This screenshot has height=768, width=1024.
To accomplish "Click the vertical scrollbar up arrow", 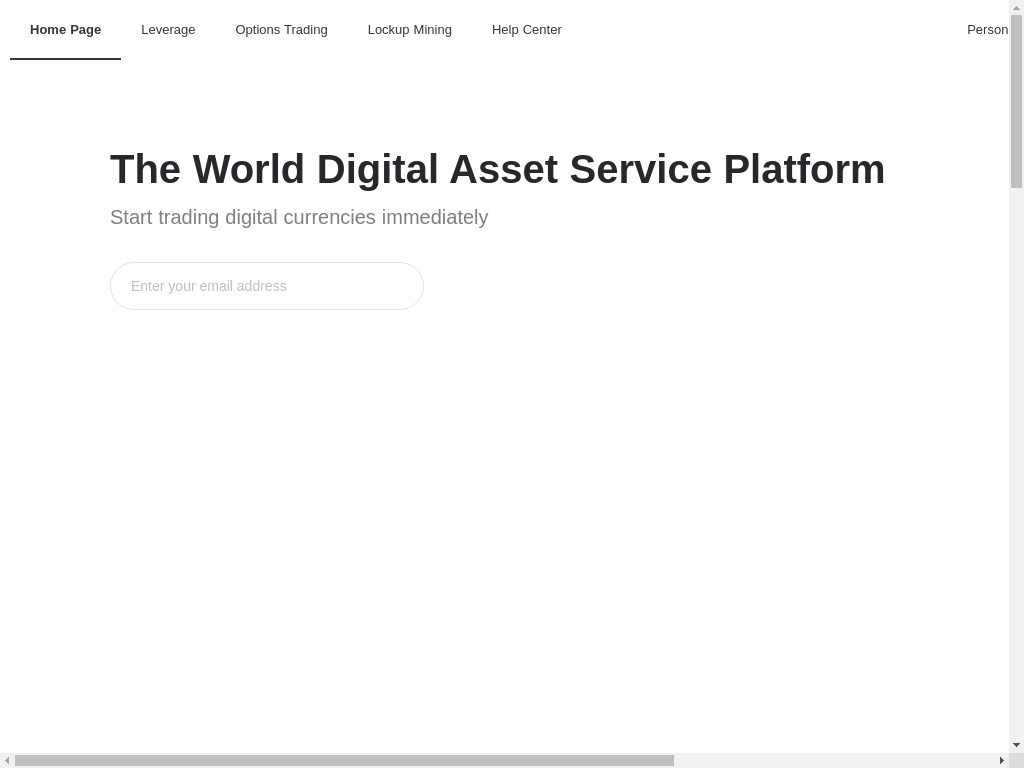I will [x=1016, y=8].
